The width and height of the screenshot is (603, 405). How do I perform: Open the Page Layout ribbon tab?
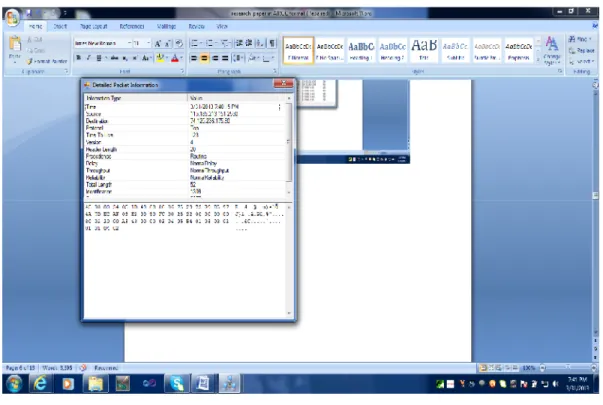coord(93,26)
